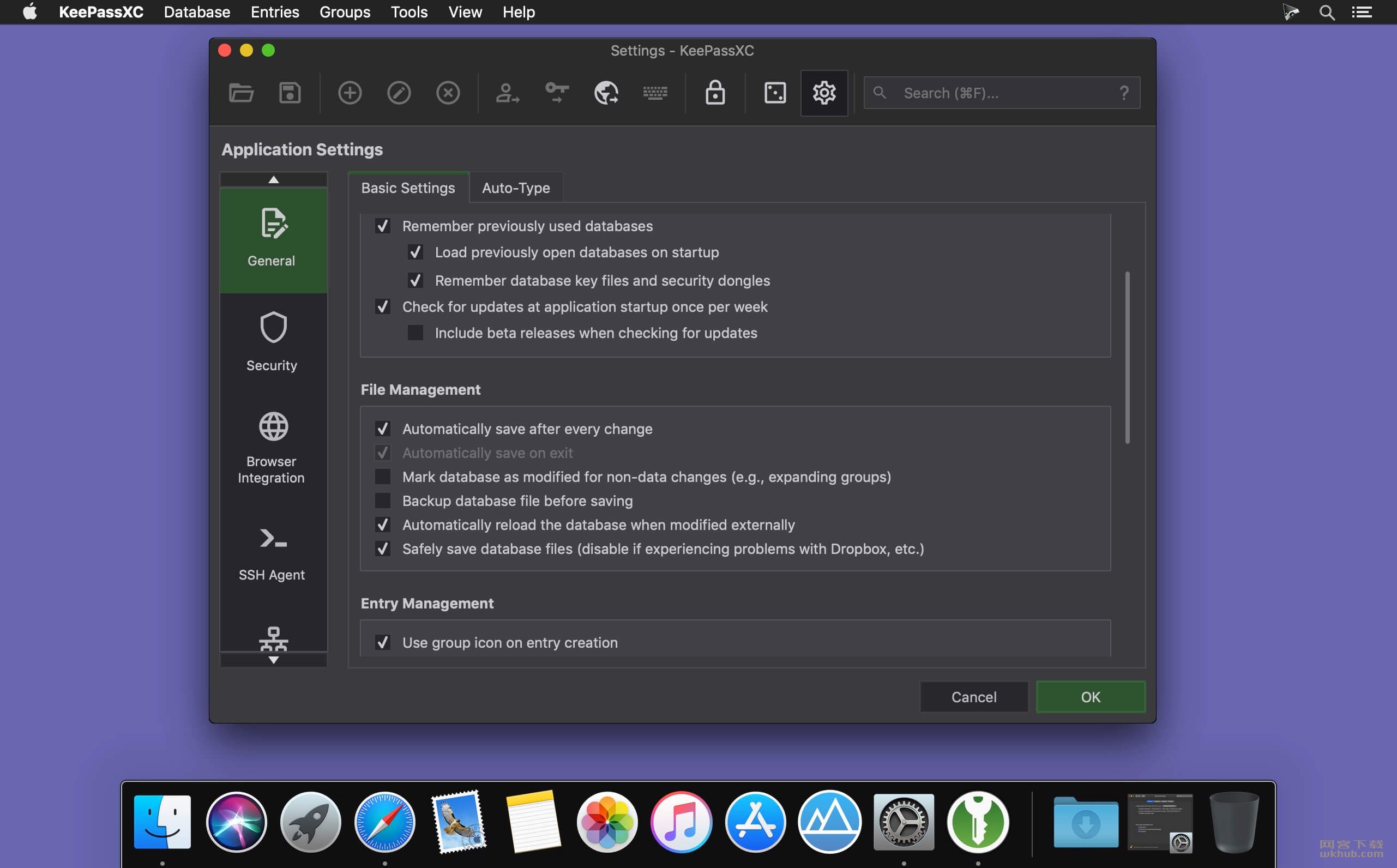This screenshot has height=868, width=1397.
Task: Open the Help menu
Action: tap(518, 12)
